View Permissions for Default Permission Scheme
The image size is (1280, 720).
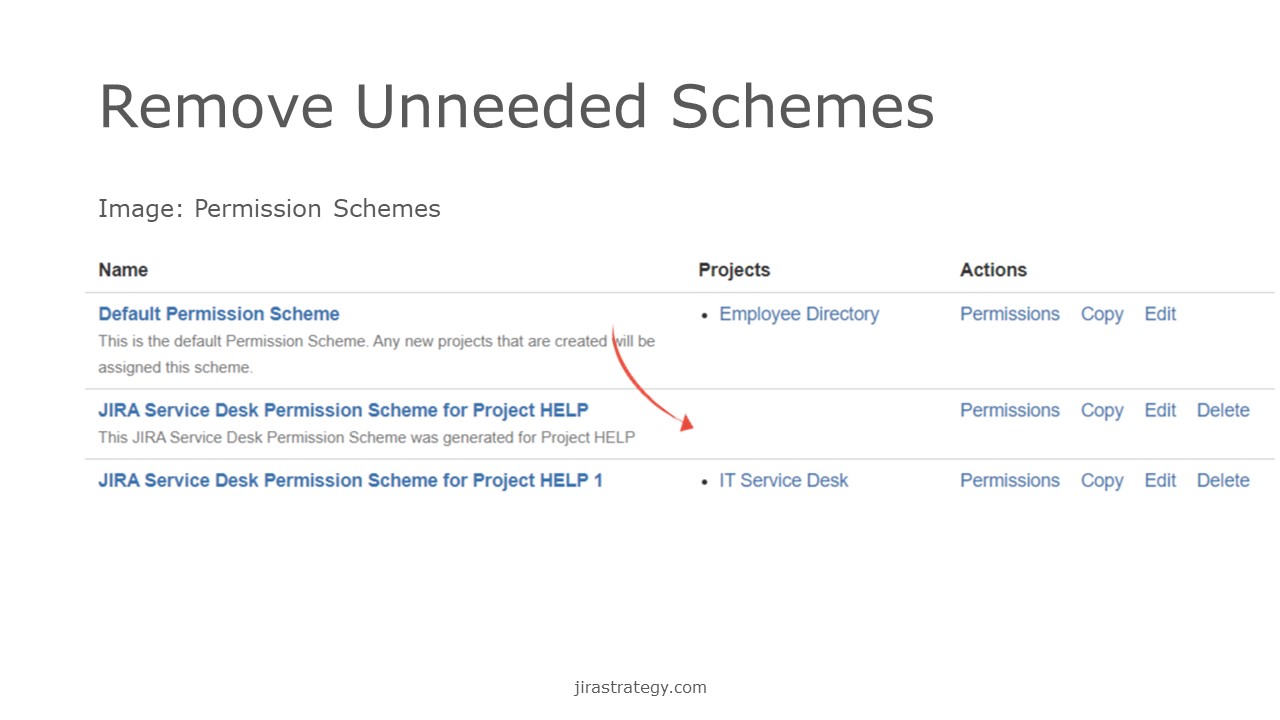point(1010,314)
